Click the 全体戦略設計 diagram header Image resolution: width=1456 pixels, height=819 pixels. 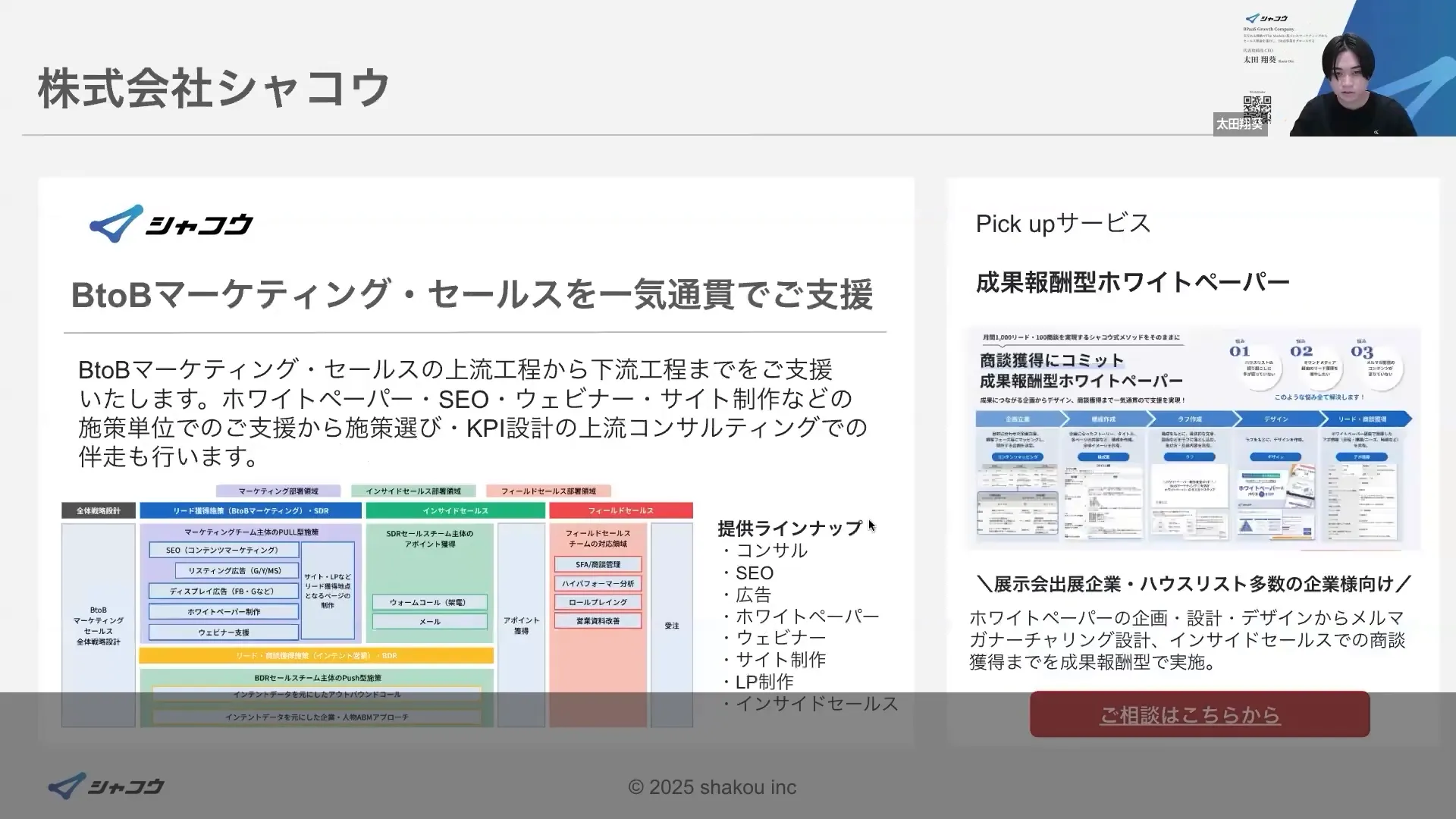point(99,510)
